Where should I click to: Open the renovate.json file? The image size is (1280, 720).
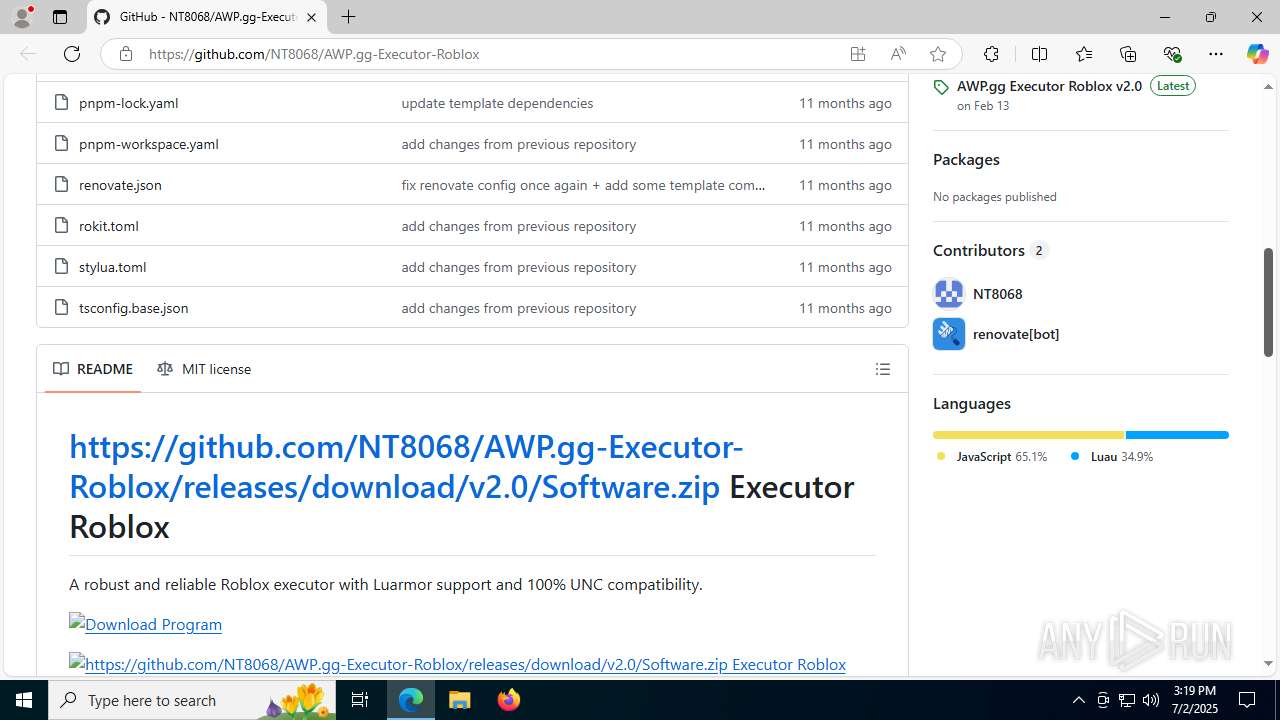point(120,185)
